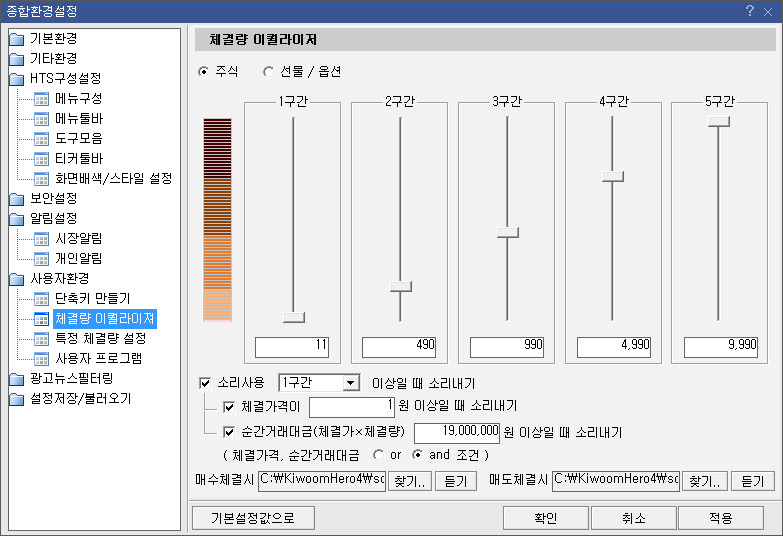783x536 pixels.
Task: Select the 주식 radio button
Action: pyautogui.click(x=203, y=72)
